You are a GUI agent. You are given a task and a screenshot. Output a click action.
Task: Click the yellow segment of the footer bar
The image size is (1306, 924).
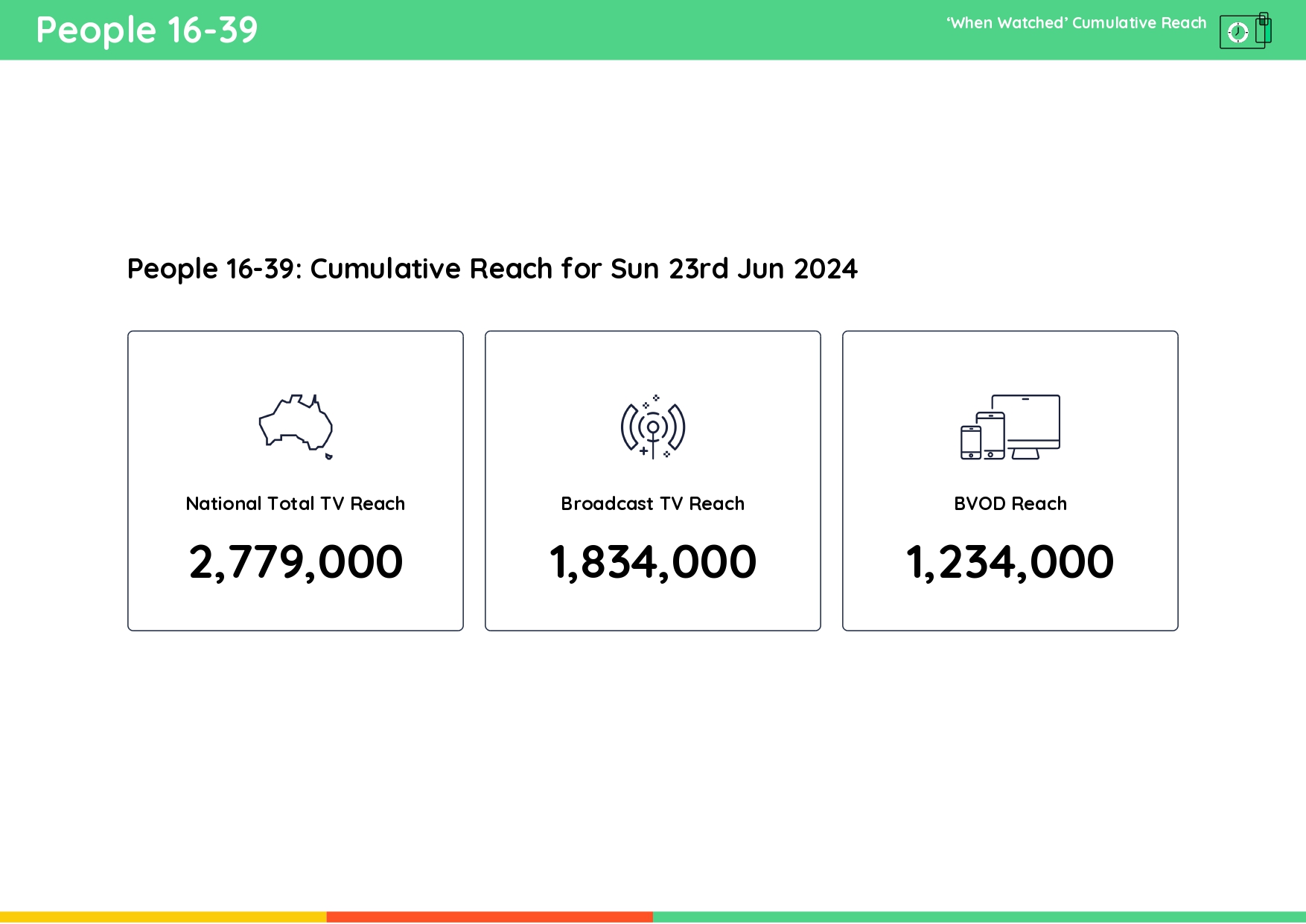pos(164,917)
